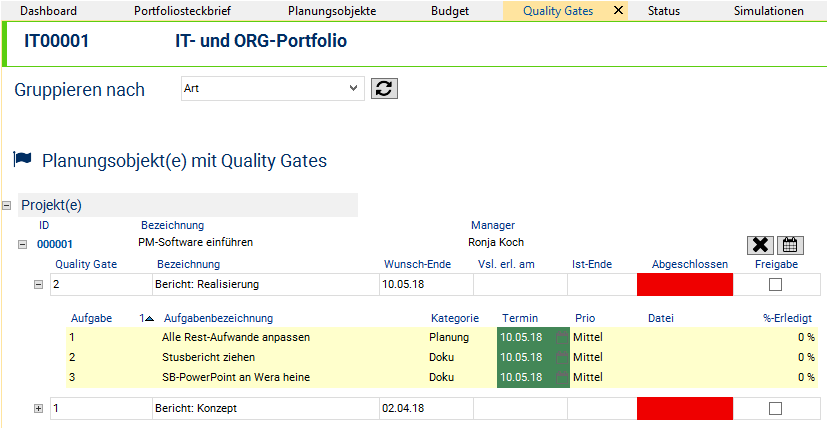
Task: Open project link 000001
Action: click(x=55, y=243)
